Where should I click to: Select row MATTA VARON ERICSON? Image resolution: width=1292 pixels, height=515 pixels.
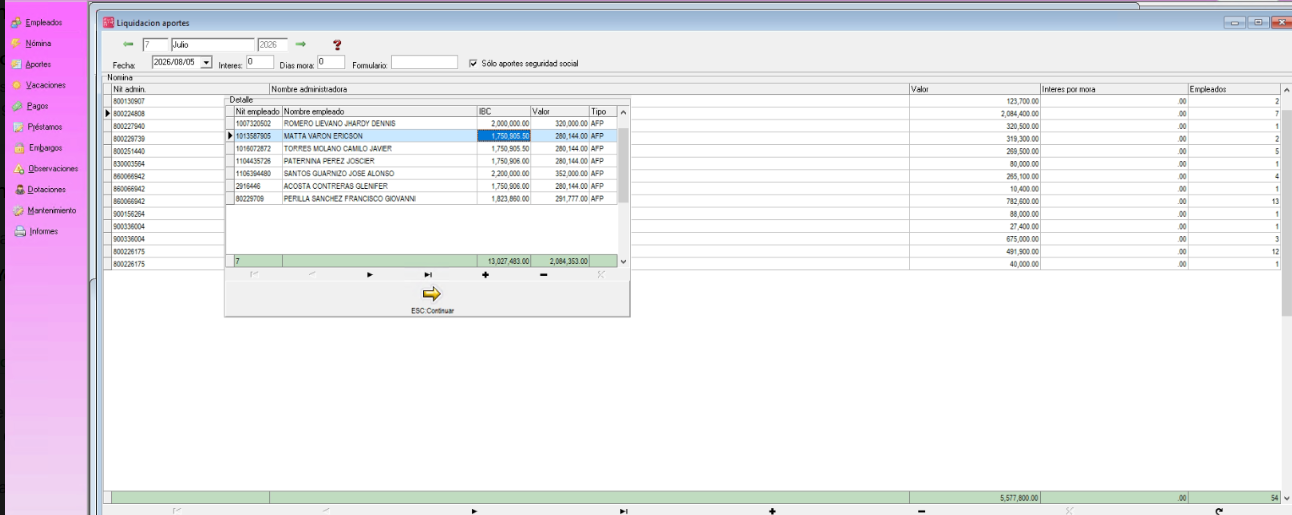[422, 135]
